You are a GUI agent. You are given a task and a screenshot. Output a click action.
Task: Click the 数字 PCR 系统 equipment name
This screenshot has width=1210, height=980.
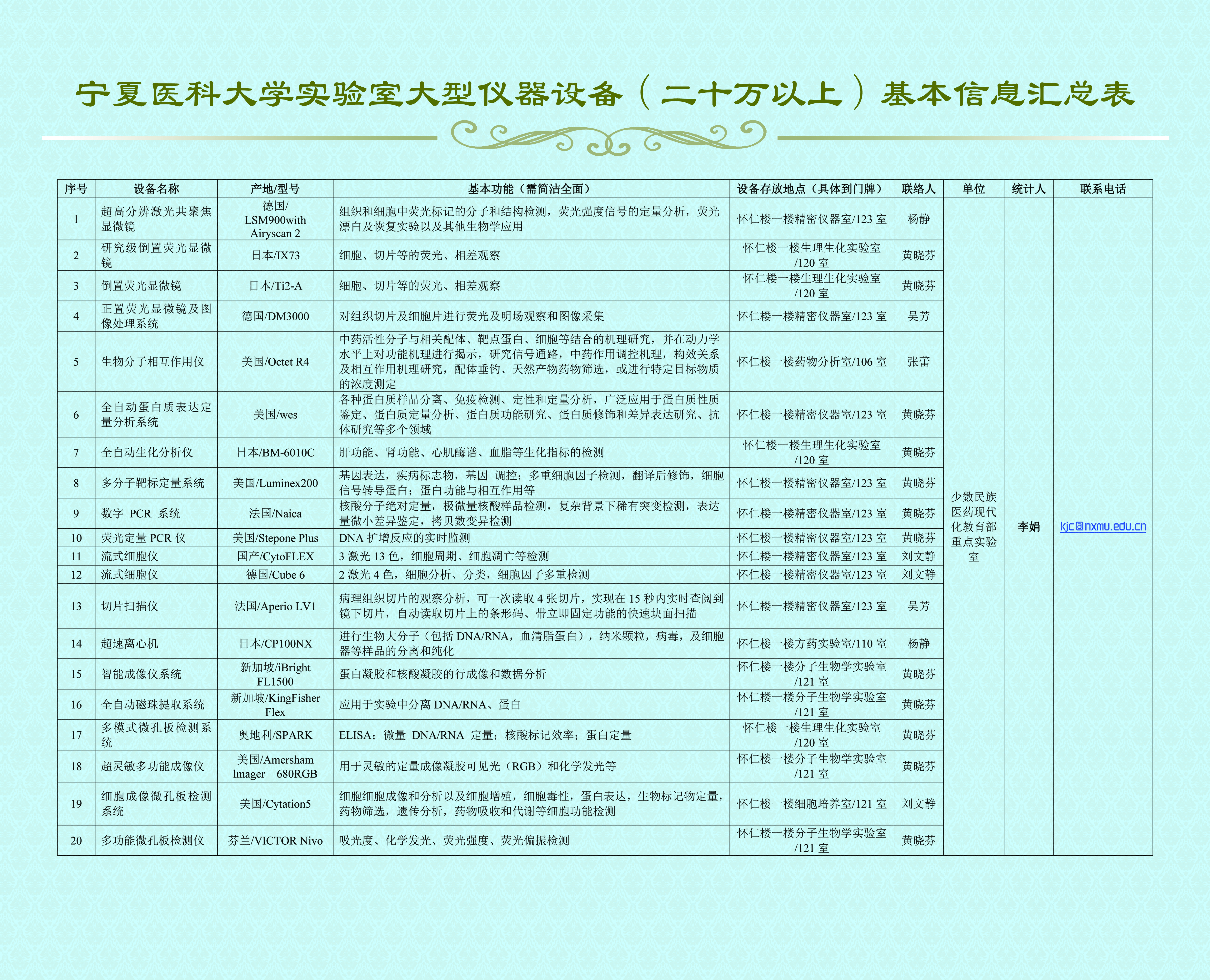tap(140, 513)
